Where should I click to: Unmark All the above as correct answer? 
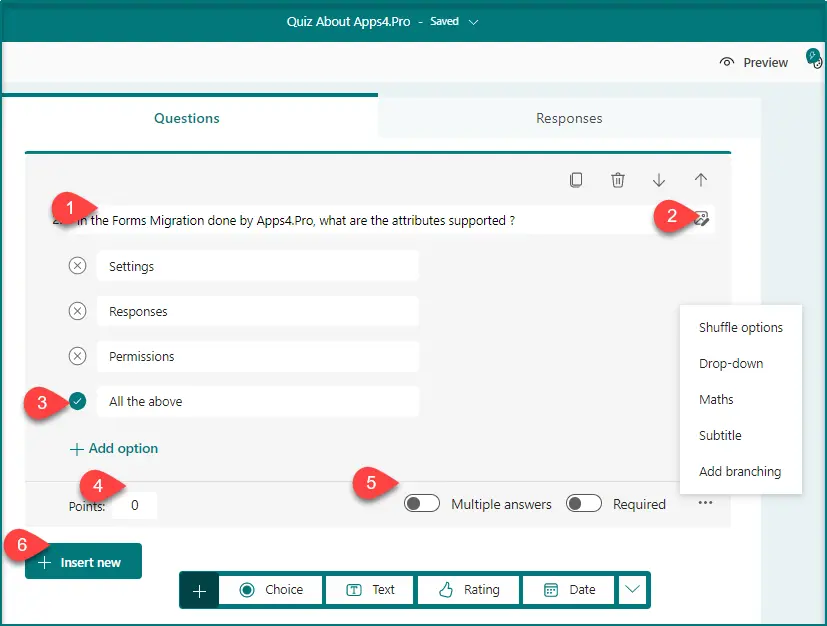click(x=78, y=401)
